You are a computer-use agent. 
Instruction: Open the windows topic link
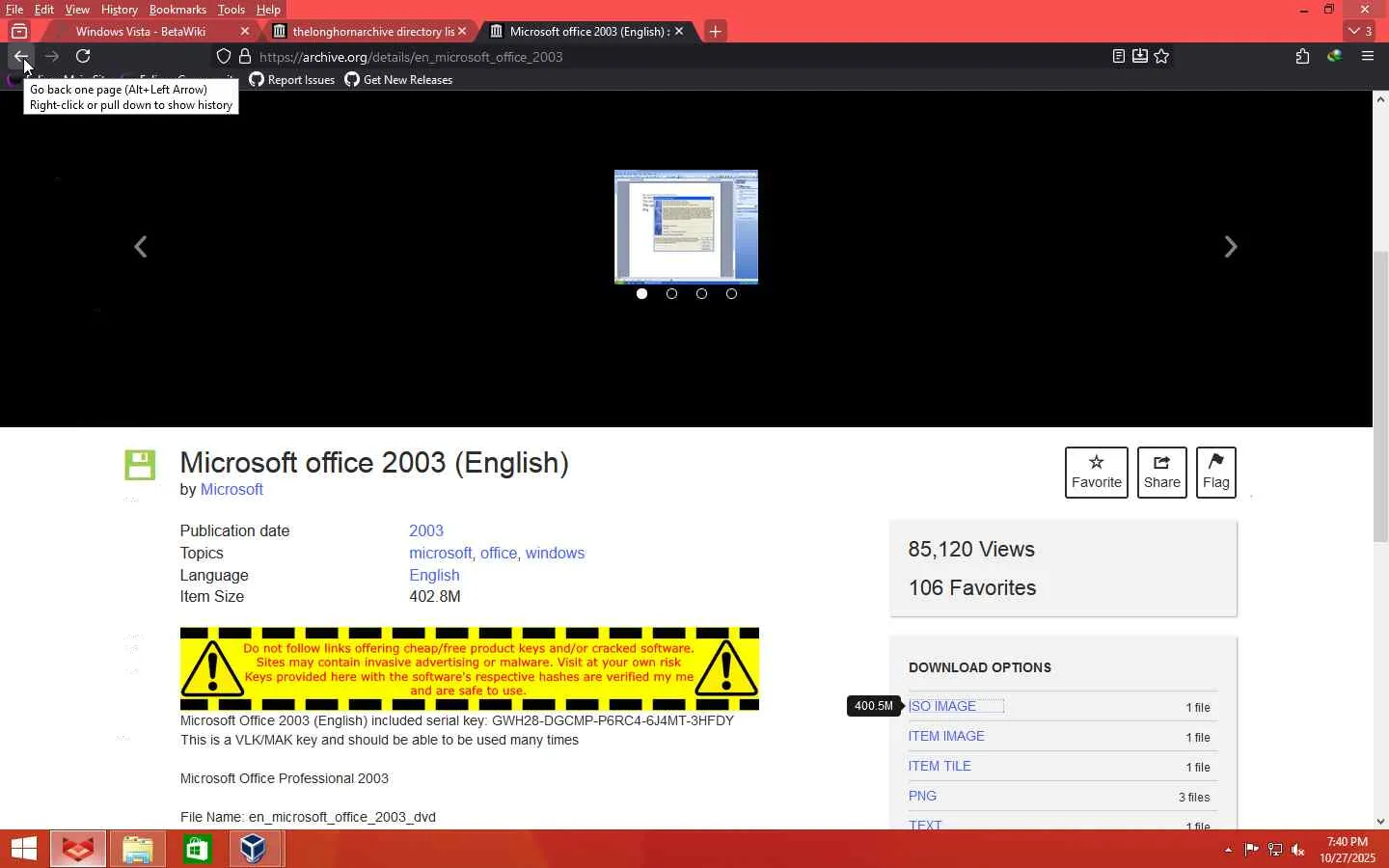pos(555,554)
